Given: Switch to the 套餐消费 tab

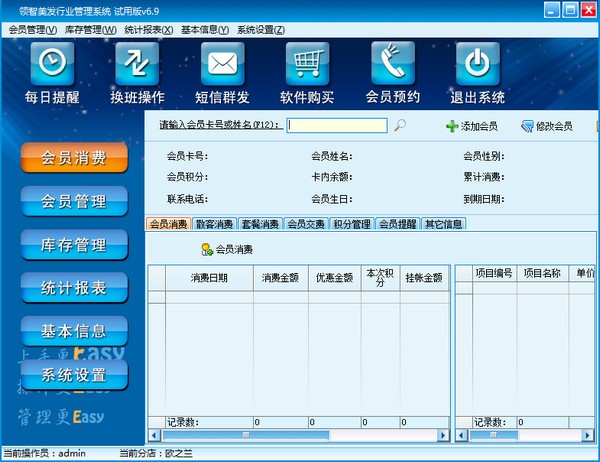Looking at the screenshot, I should tap(260, 224).
